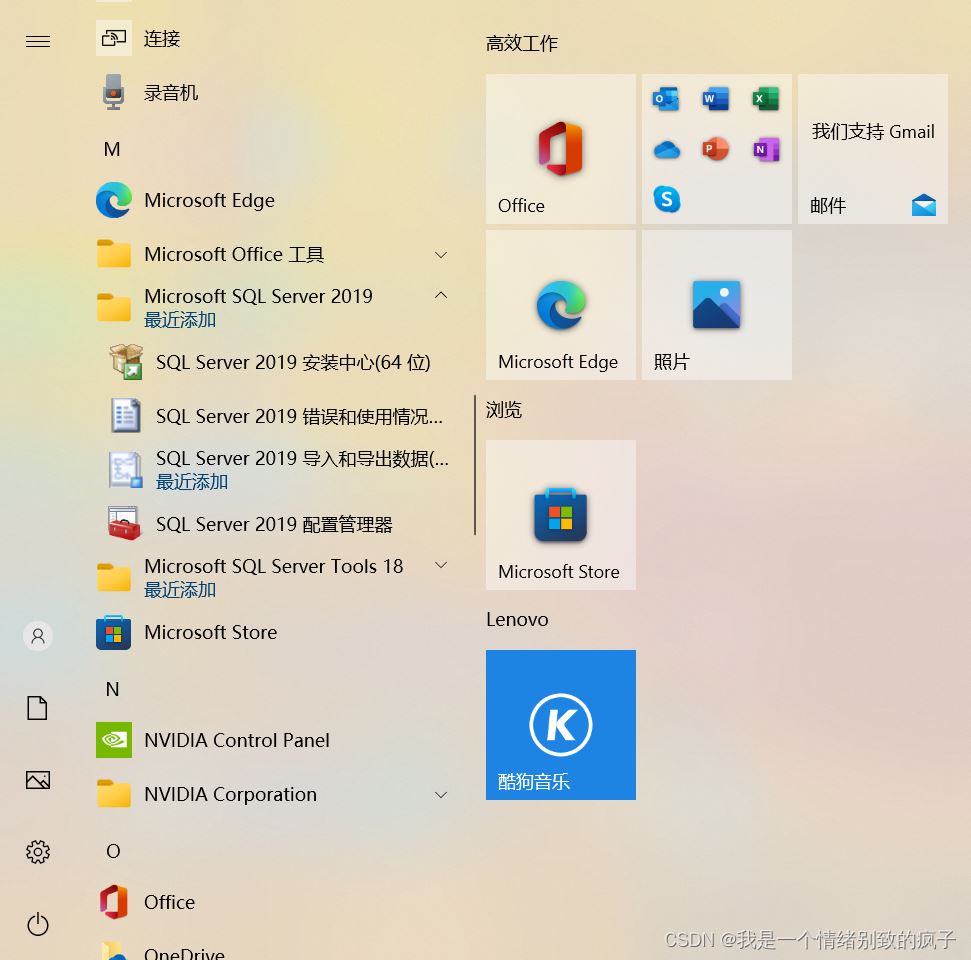Click the 高效工作 group title
This screenshot has height=960, width=971.
[x=521, y=43]
